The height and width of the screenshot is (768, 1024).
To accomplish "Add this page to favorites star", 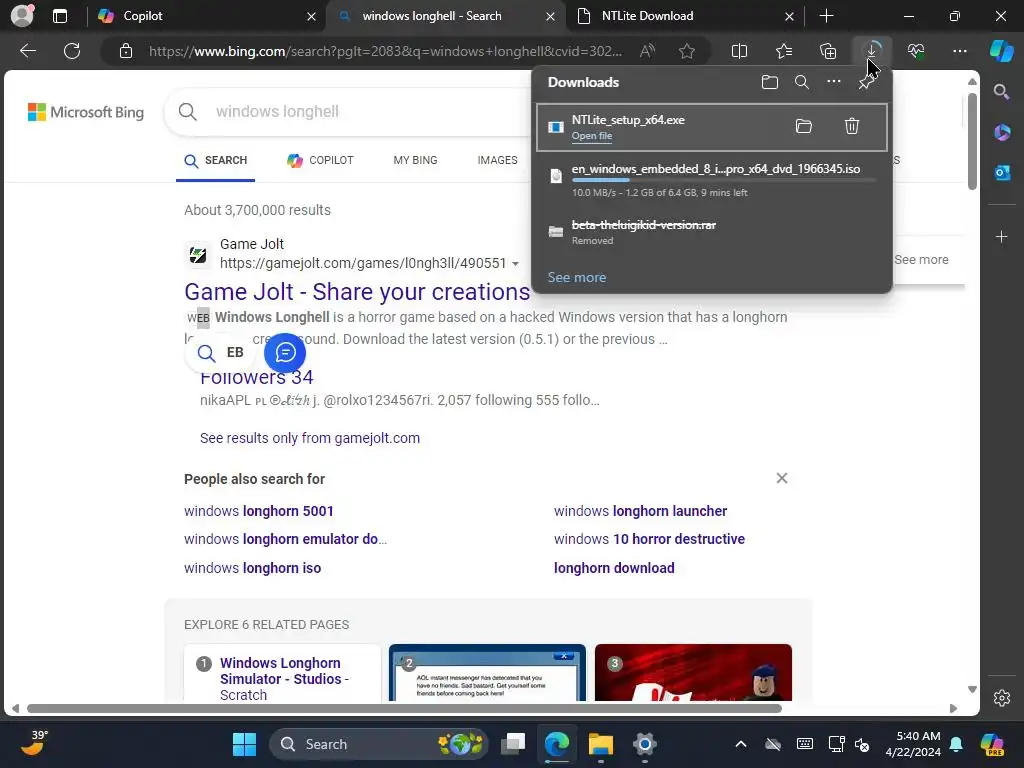I will 686,51.
